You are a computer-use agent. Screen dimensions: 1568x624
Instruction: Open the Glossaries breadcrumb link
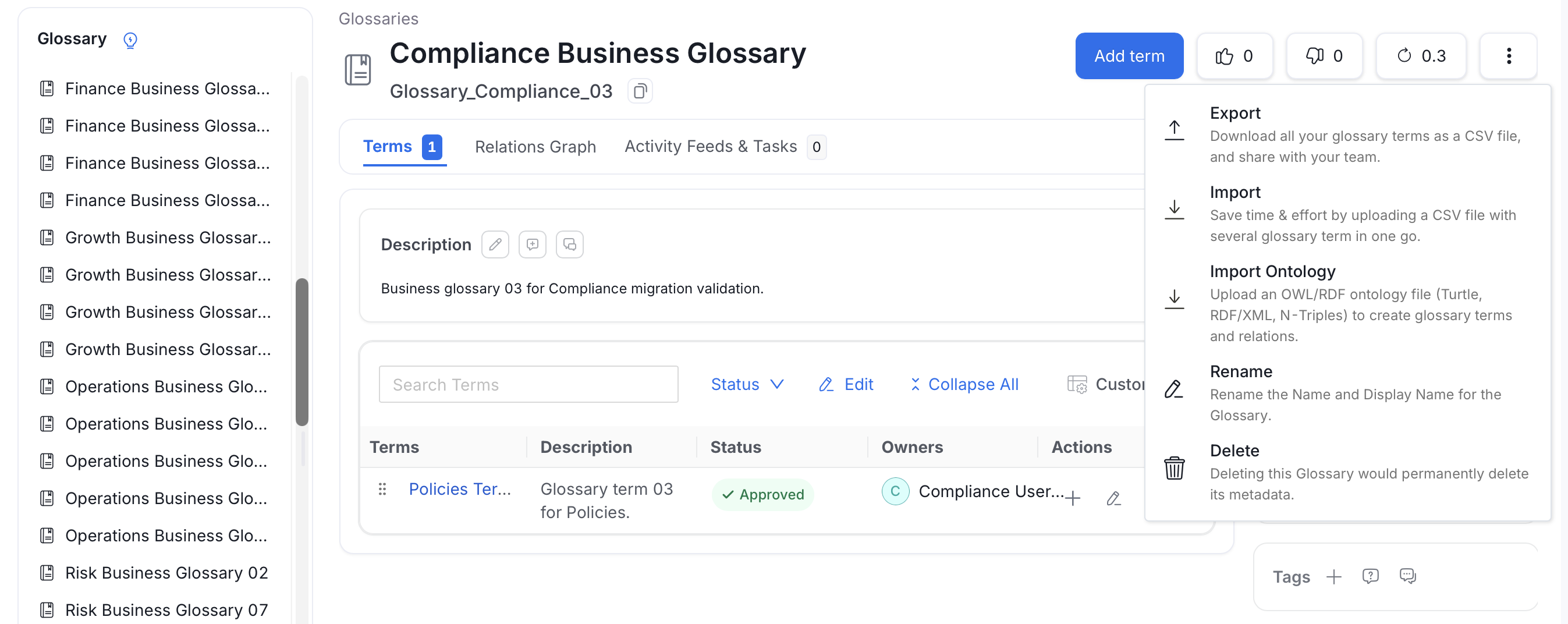(378, 19)
